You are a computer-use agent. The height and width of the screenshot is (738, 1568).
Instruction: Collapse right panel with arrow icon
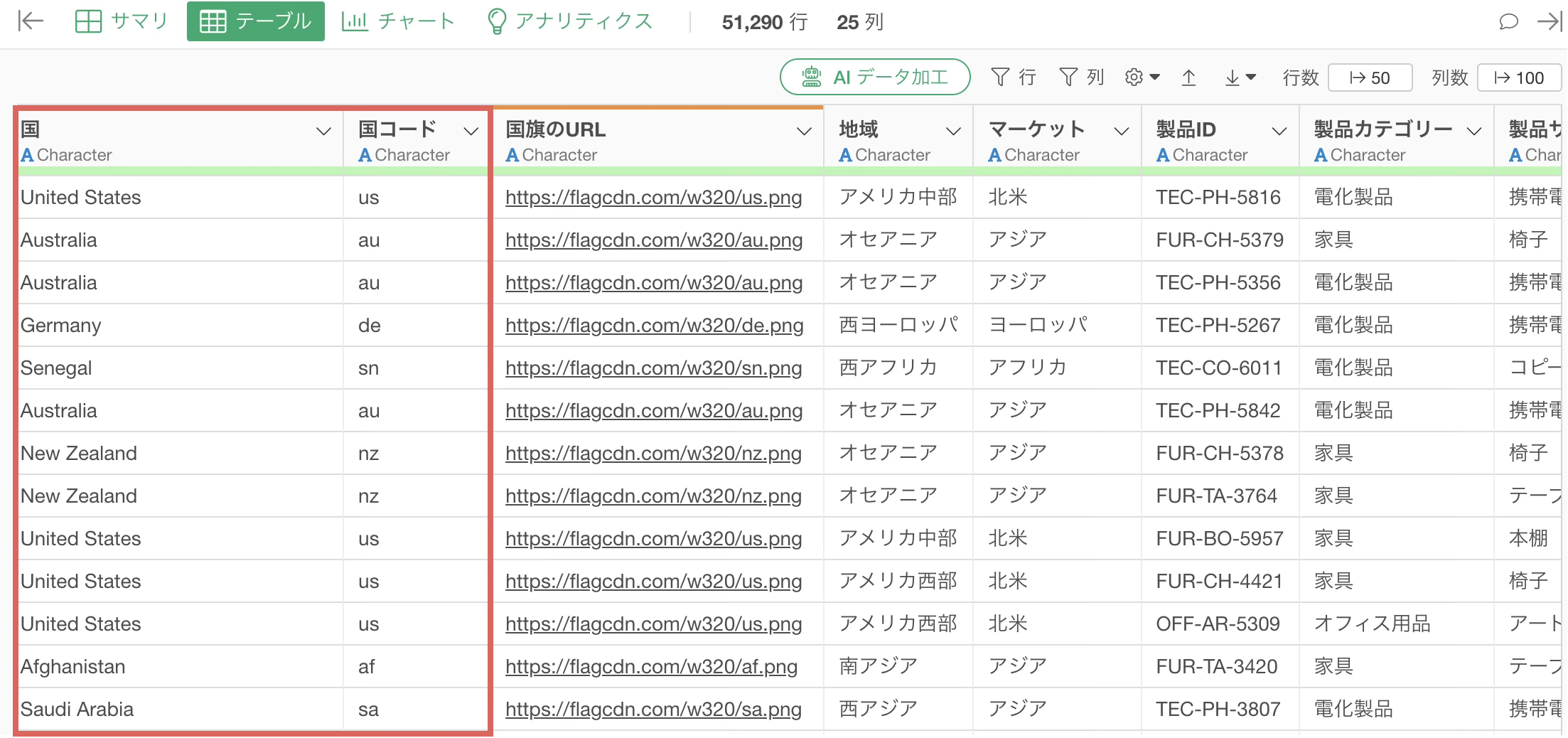(1550, 22)
